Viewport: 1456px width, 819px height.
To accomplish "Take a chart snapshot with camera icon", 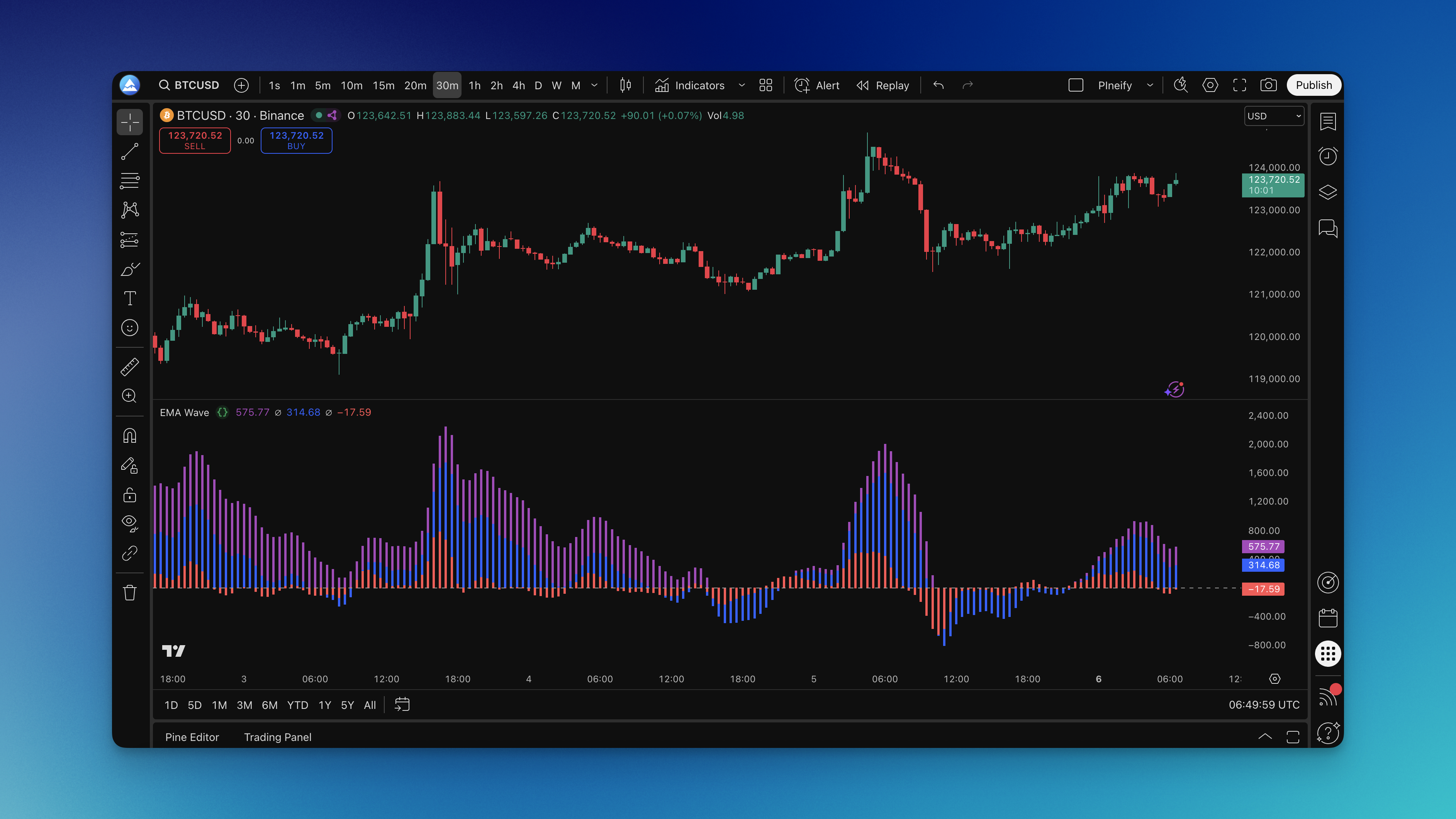I will click(x=1268, y=85).
